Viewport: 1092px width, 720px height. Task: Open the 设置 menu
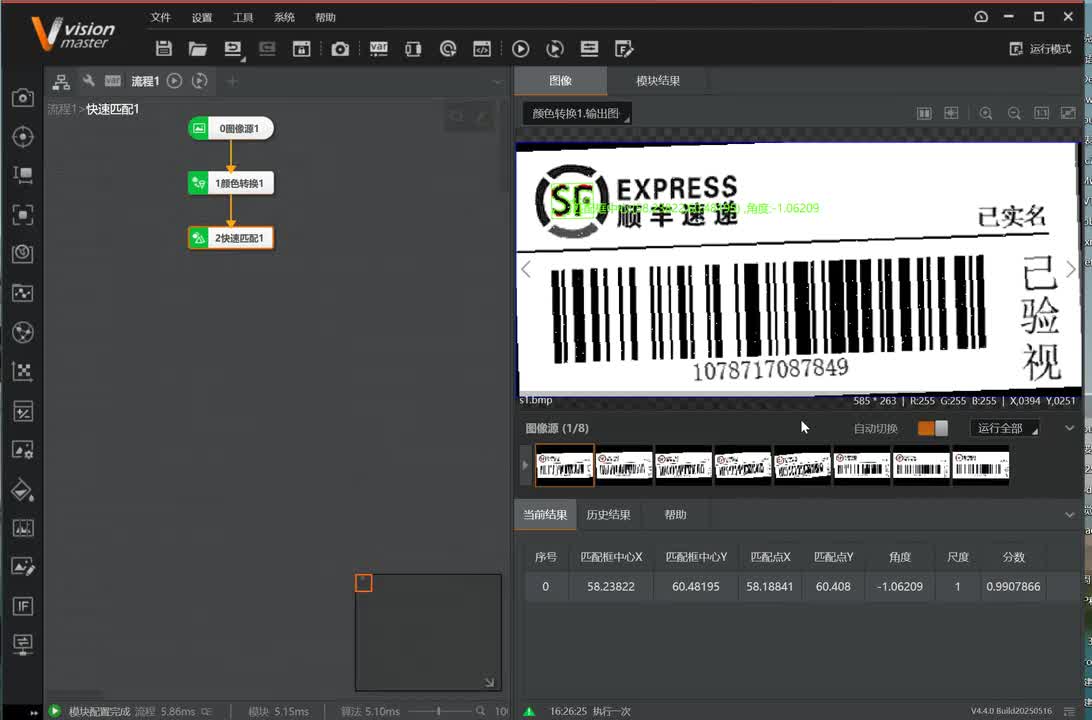click(202, 17)
